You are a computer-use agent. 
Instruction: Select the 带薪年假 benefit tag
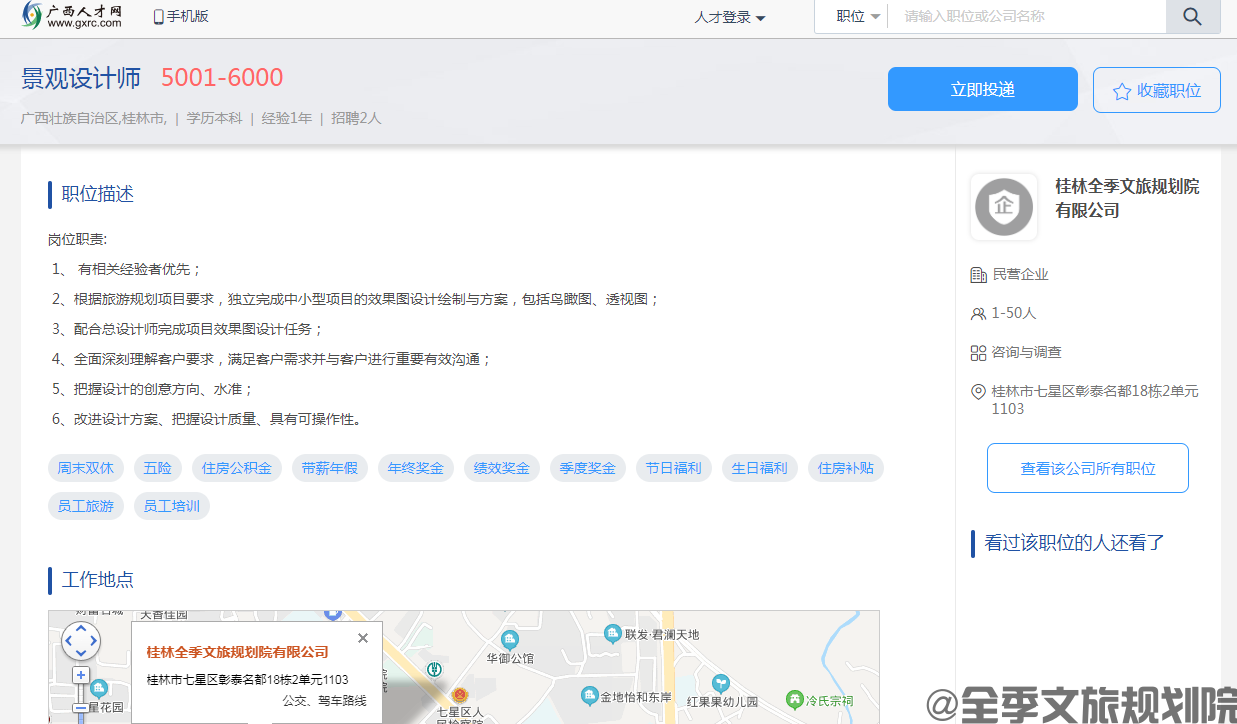pos(330,468)
